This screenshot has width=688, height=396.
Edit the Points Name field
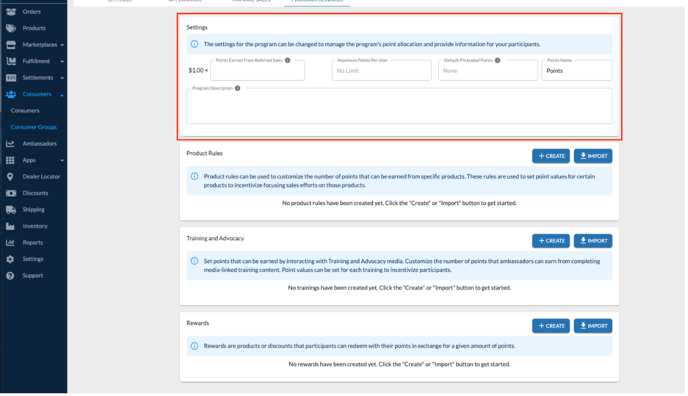[x=577, y=71]
